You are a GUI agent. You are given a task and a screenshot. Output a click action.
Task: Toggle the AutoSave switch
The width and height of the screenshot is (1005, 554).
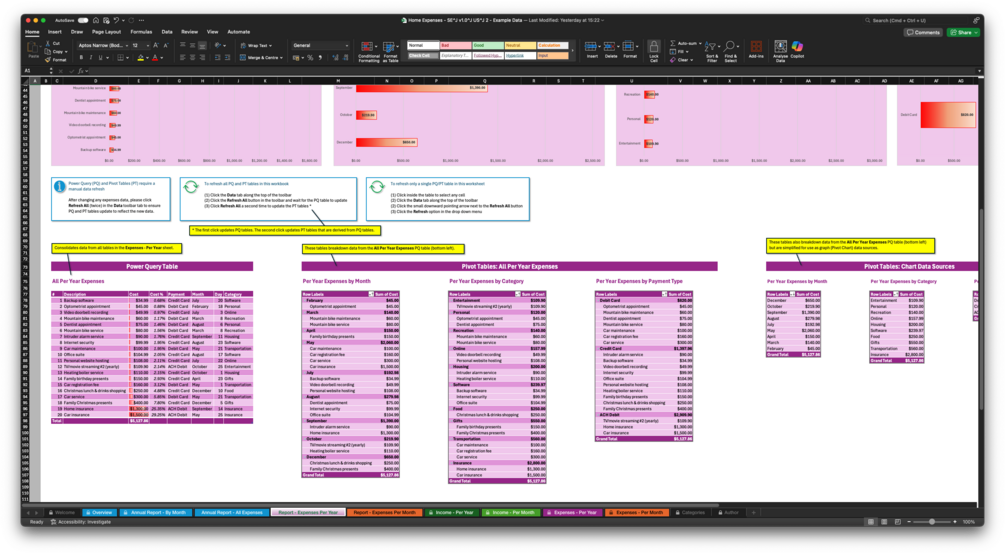[x=83, y=21]
